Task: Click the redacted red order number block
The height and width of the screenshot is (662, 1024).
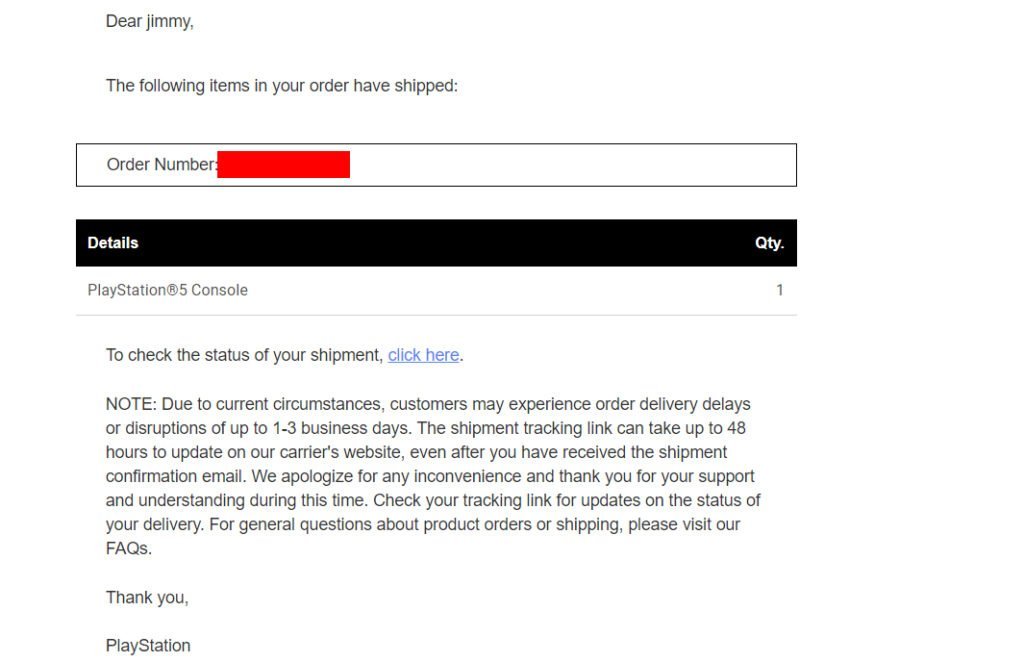Action: point(283,165)
